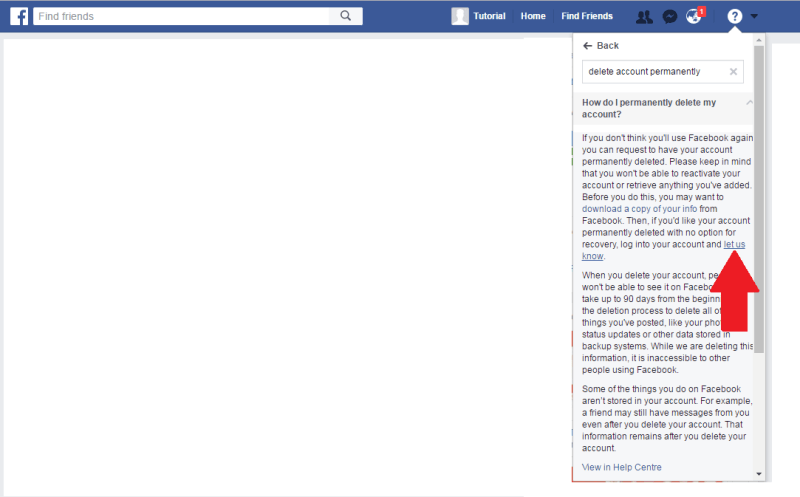Open the Find Friends page
800x497 pixels.
click(x=587, y=16)
